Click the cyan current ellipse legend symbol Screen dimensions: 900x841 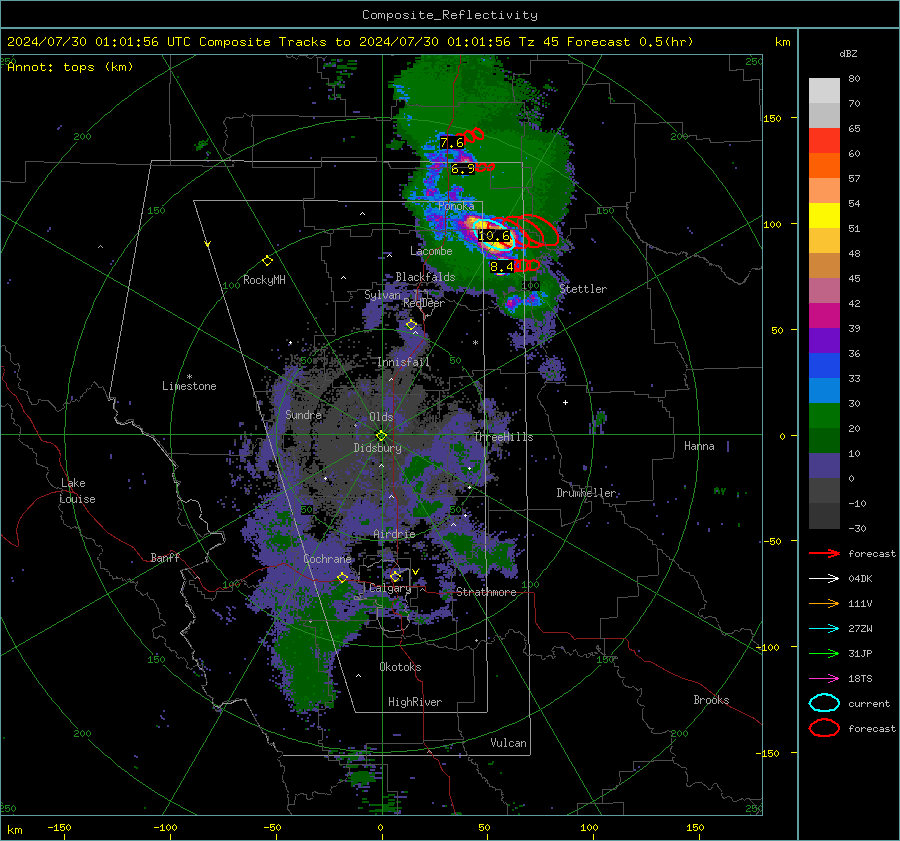click(x=824, y=703)
